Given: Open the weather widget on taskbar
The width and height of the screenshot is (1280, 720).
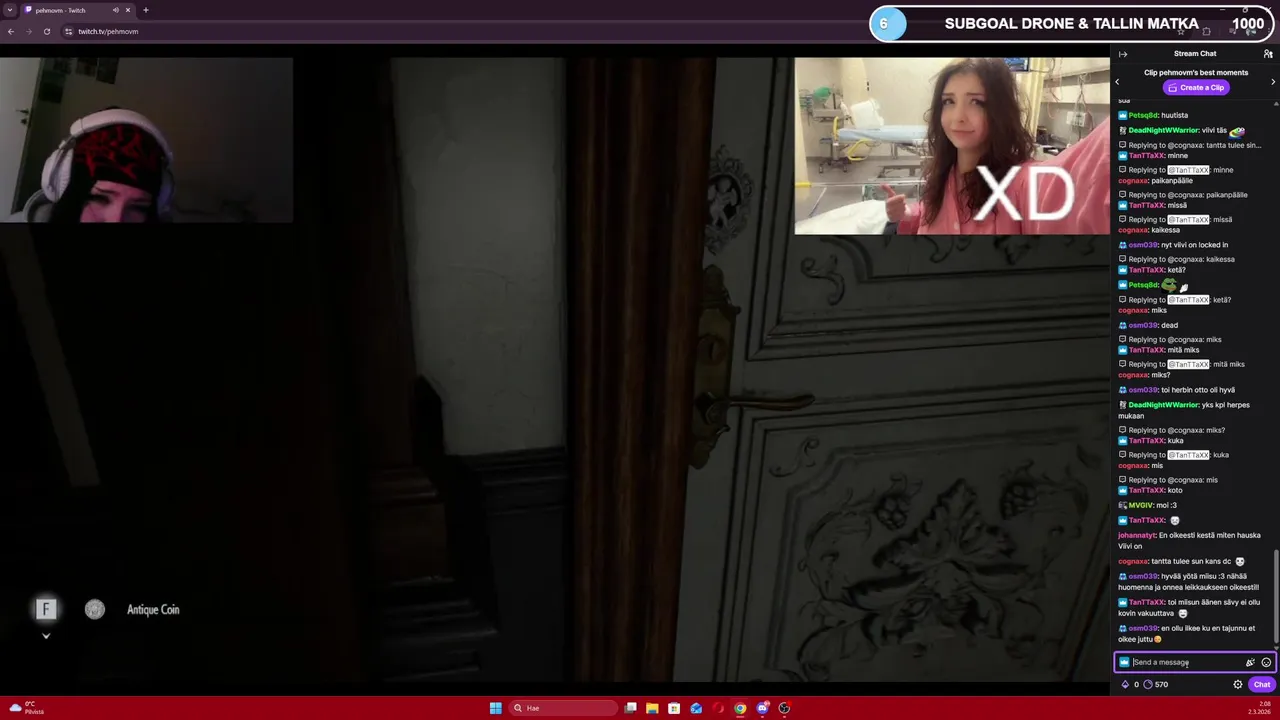Looking at the screenshot, I should coord(27,708).
